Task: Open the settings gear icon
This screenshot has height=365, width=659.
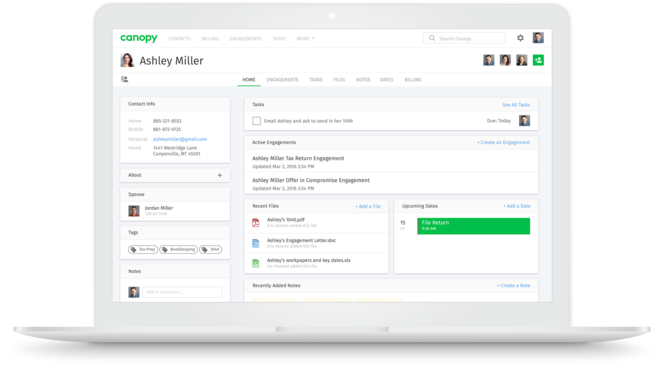Action: 520,38
